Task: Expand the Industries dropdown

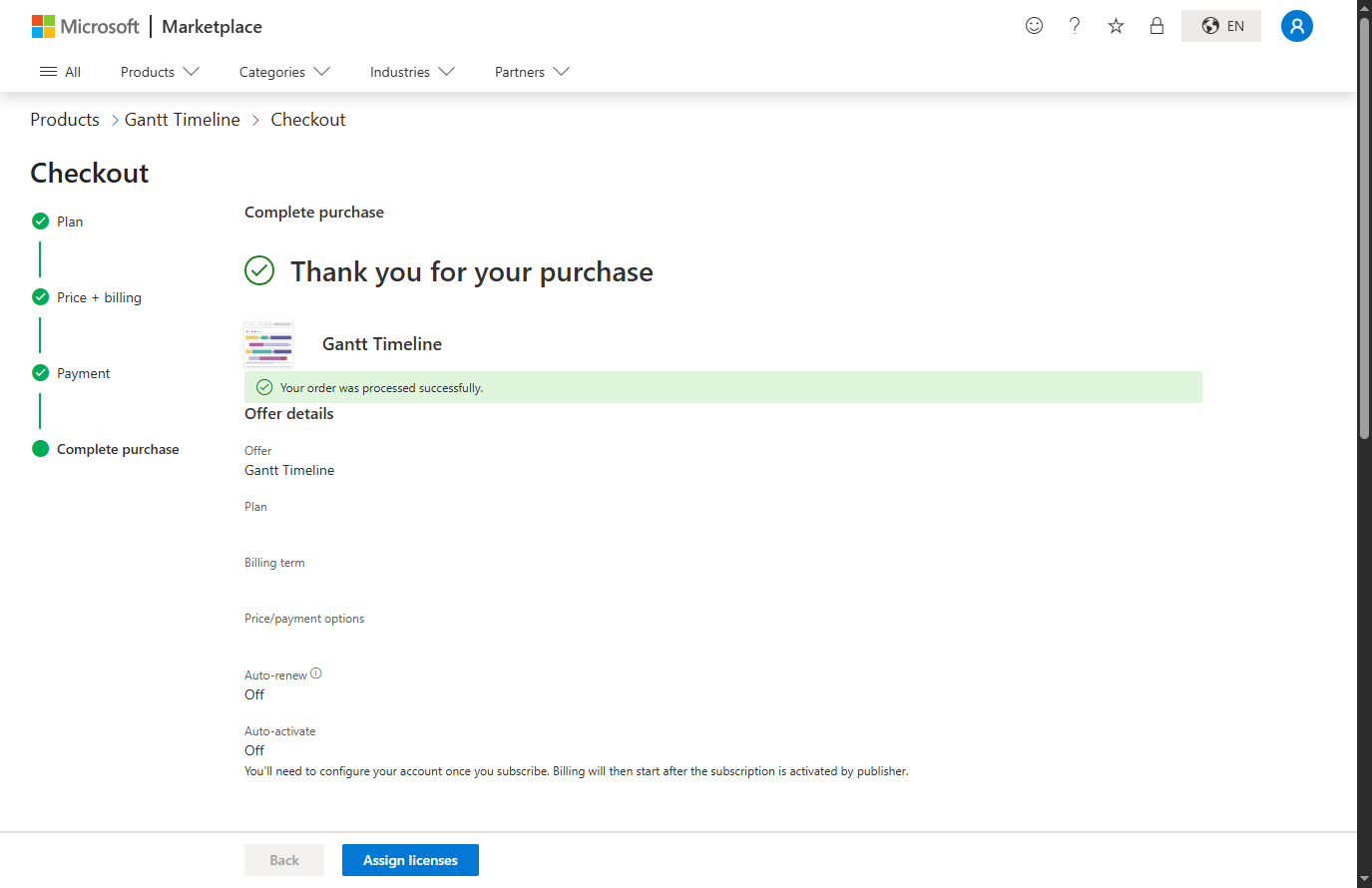Action: tap(412, 72)
